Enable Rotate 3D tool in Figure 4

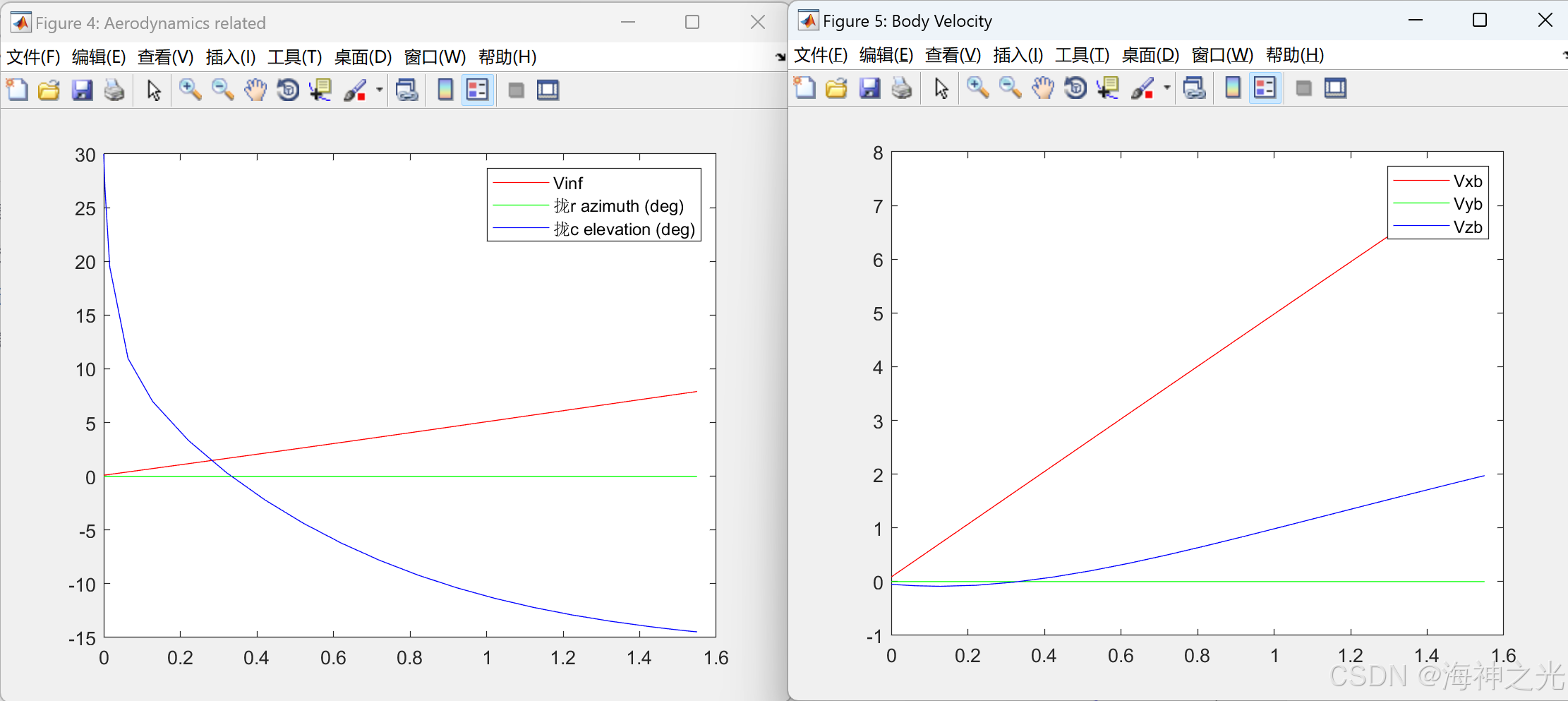point(288,90)
